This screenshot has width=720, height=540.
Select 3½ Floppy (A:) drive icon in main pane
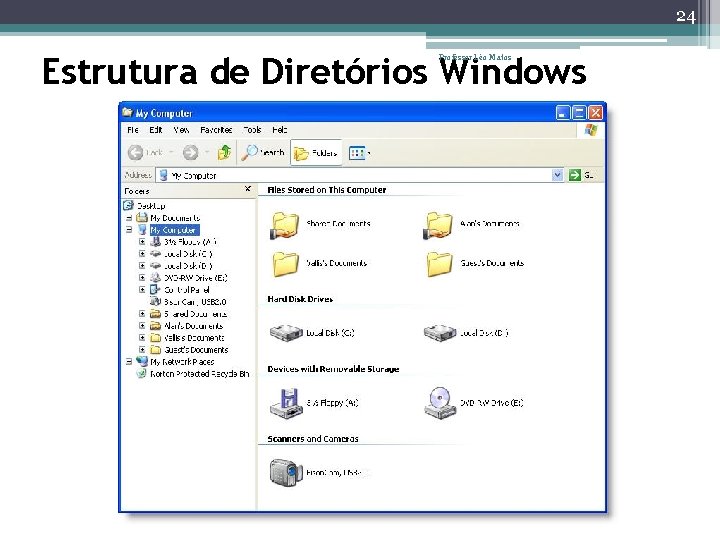coord(286,403)
